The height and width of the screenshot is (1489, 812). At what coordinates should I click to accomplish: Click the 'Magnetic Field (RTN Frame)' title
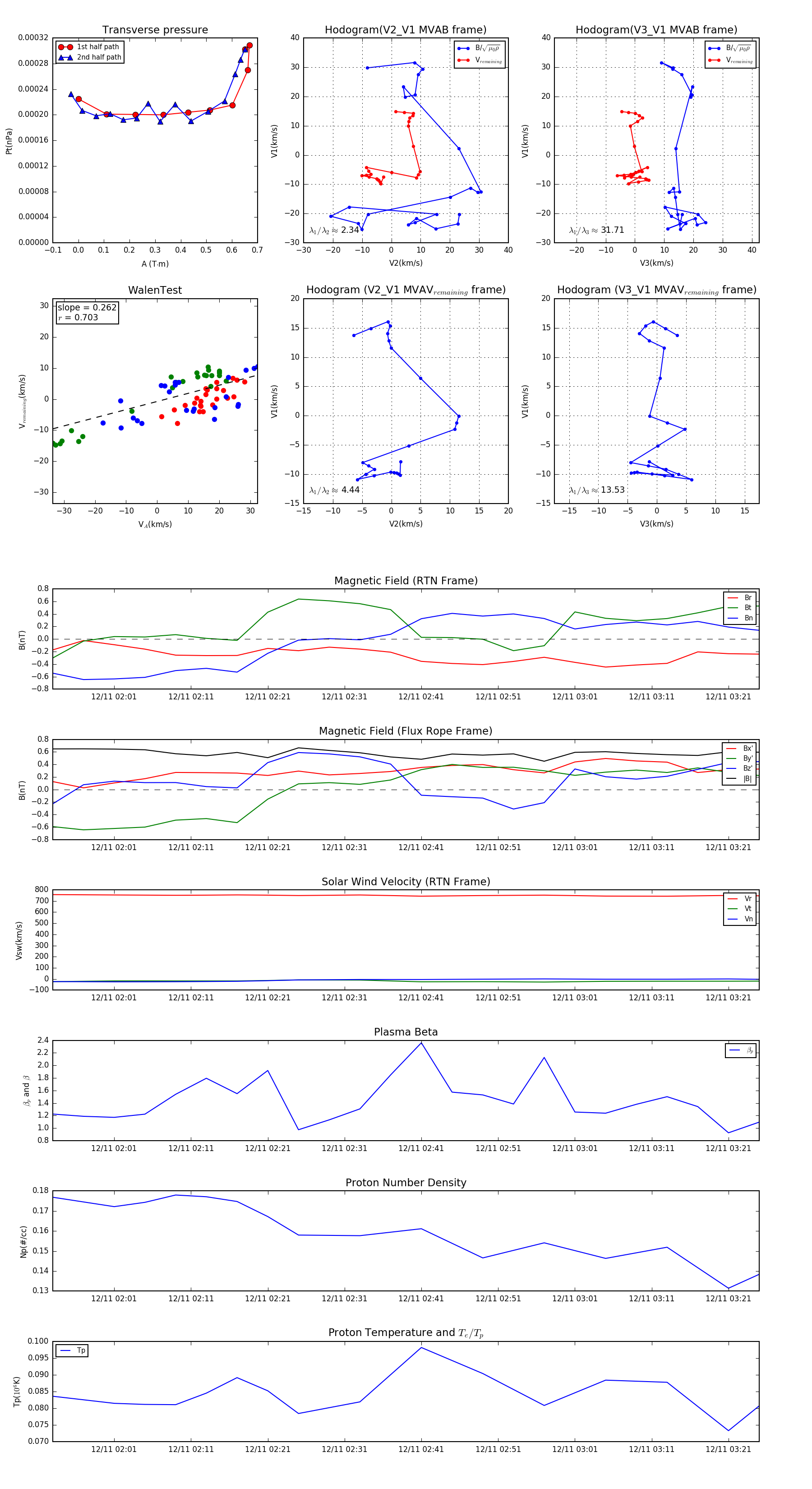point(406,580)
